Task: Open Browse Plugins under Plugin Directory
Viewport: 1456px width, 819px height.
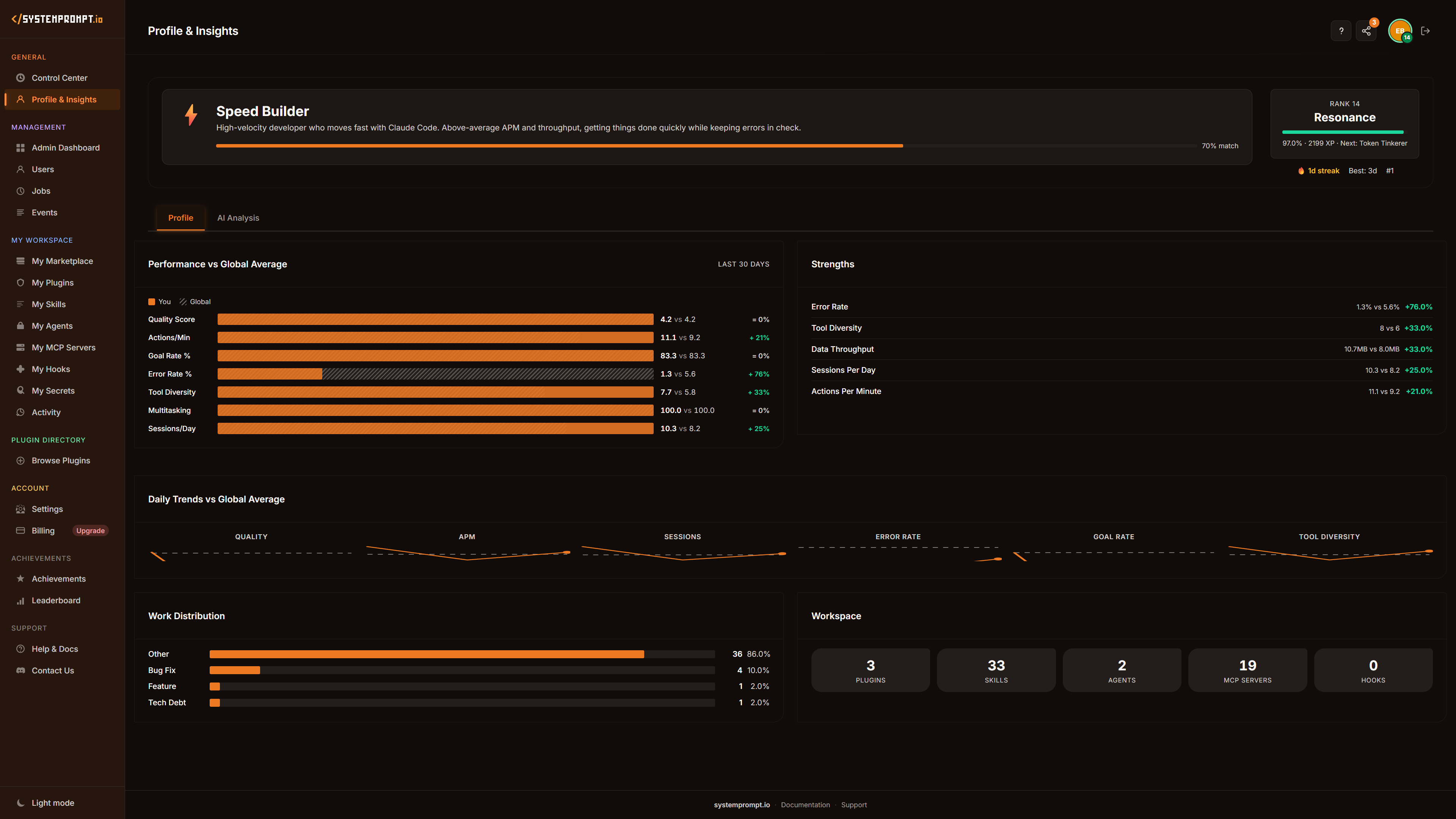Action: (61, 460)
